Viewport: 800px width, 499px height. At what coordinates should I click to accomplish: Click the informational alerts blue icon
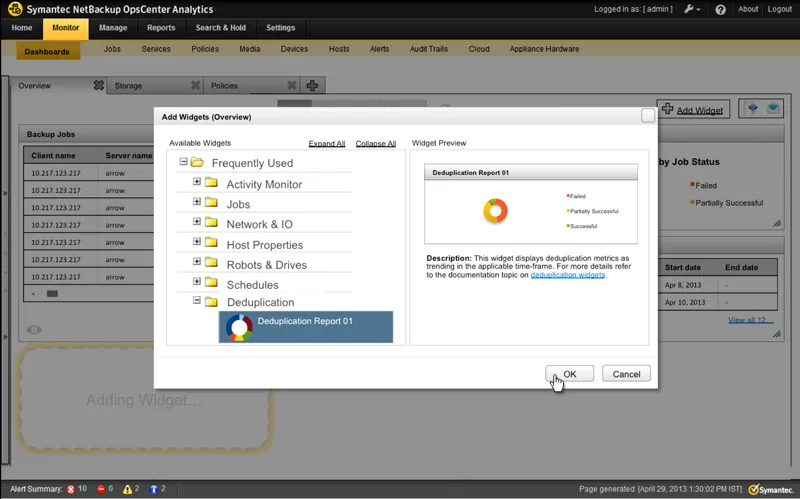click(154, 489)
